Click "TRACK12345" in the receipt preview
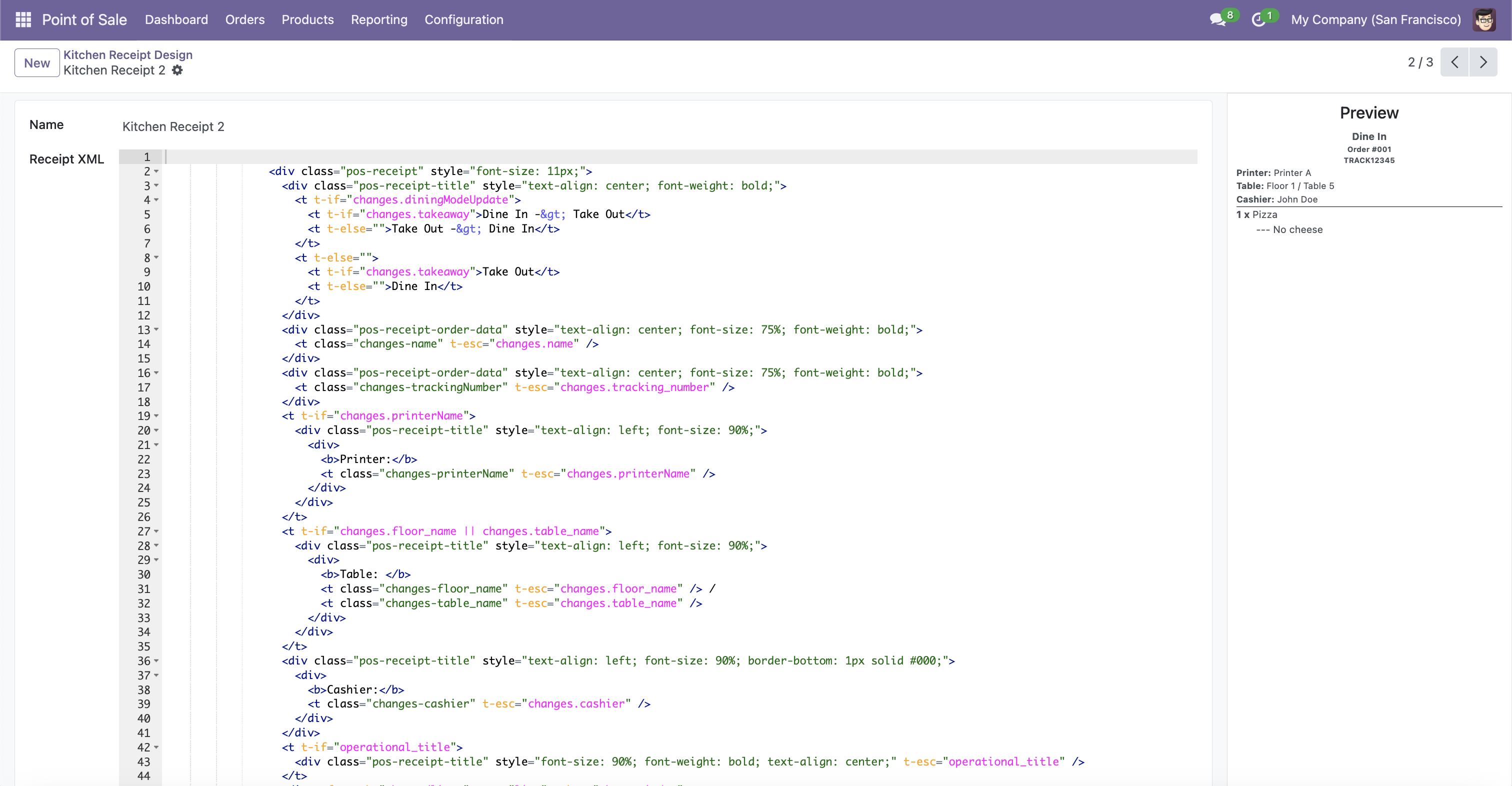 [1369, 160]
